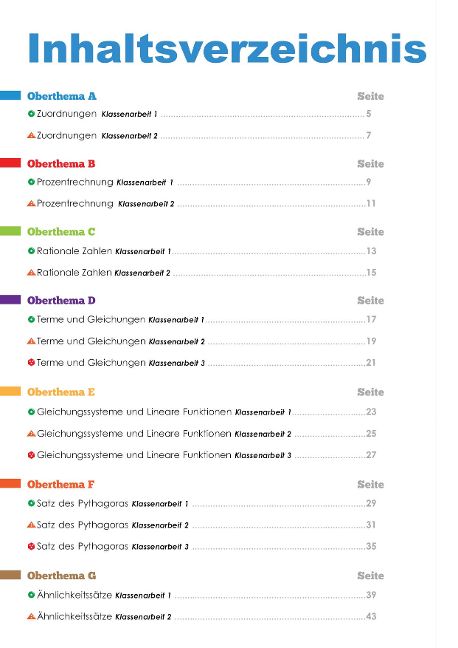Image resolution: width=458 pixels, height=648 pixels.
Task: Click the red icon beside Gleichungssysteme Klassenarbeit 3
Action: (x=31, y=455)
